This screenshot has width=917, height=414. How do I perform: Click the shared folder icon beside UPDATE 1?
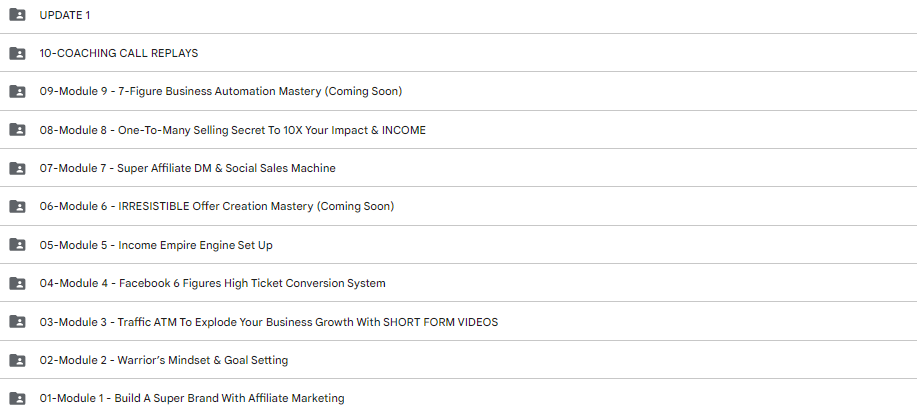18,15
